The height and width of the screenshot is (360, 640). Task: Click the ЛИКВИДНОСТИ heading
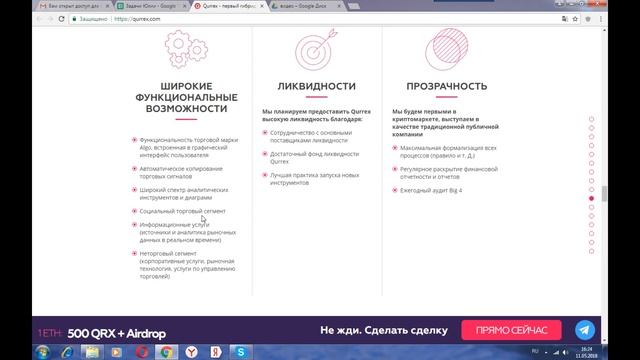coord(317,86)
